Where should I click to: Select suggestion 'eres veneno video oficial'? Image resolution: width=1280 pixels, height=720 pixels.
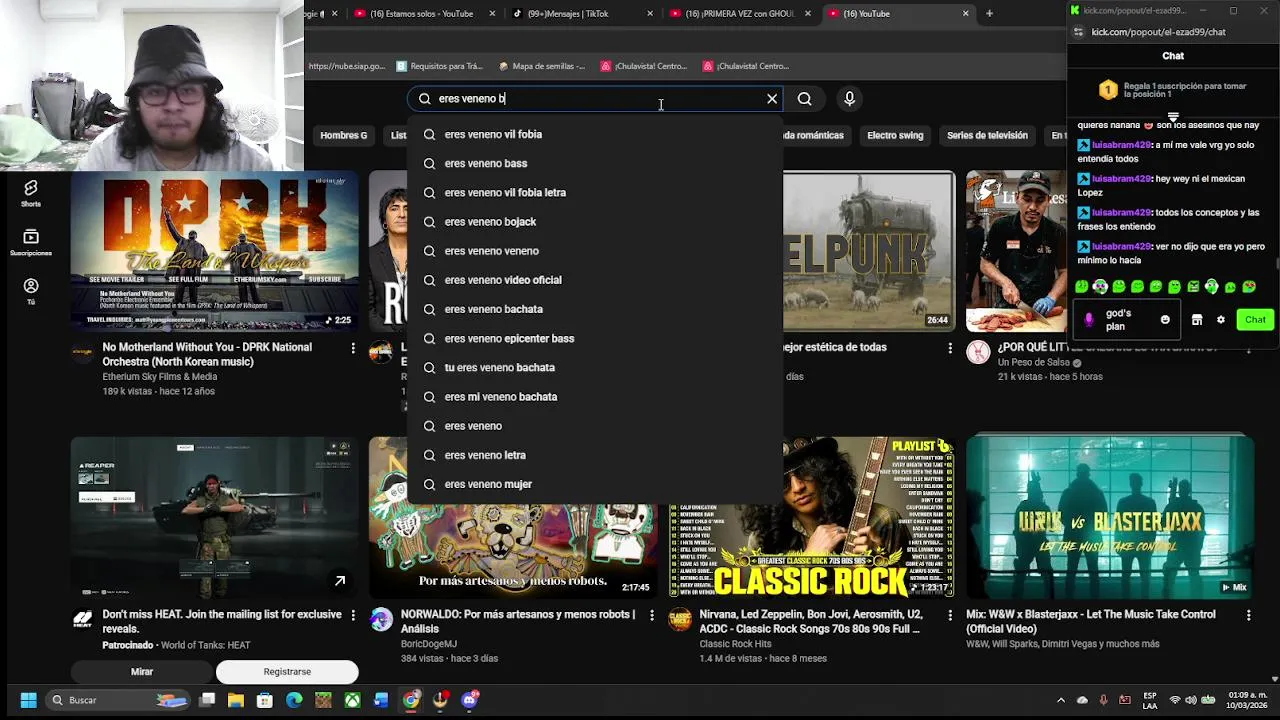tap(595, 280)
